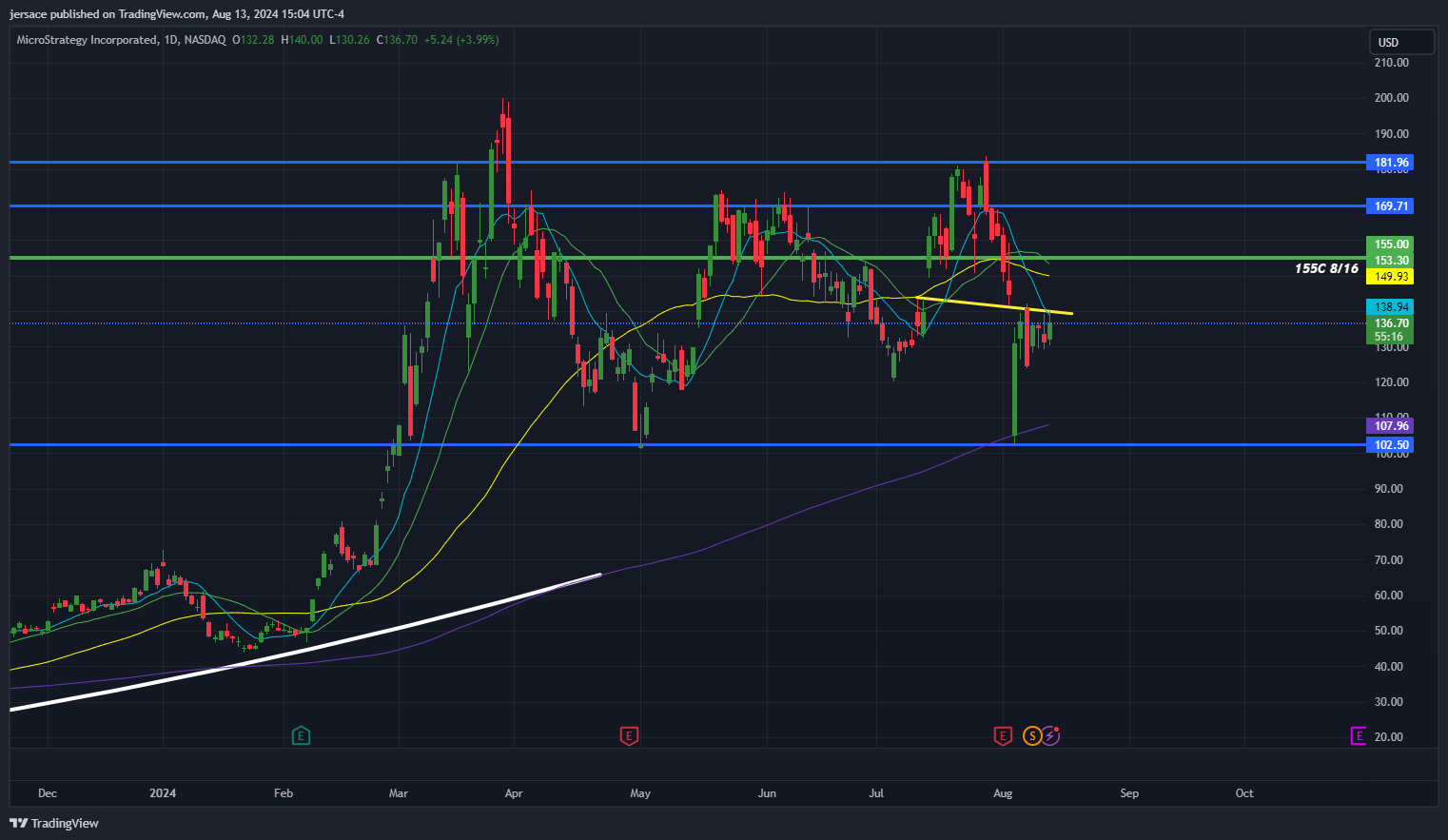Viewport: 1448px width, 840px height.
Task: Click the high value H140.00
Action: point(302,40)
